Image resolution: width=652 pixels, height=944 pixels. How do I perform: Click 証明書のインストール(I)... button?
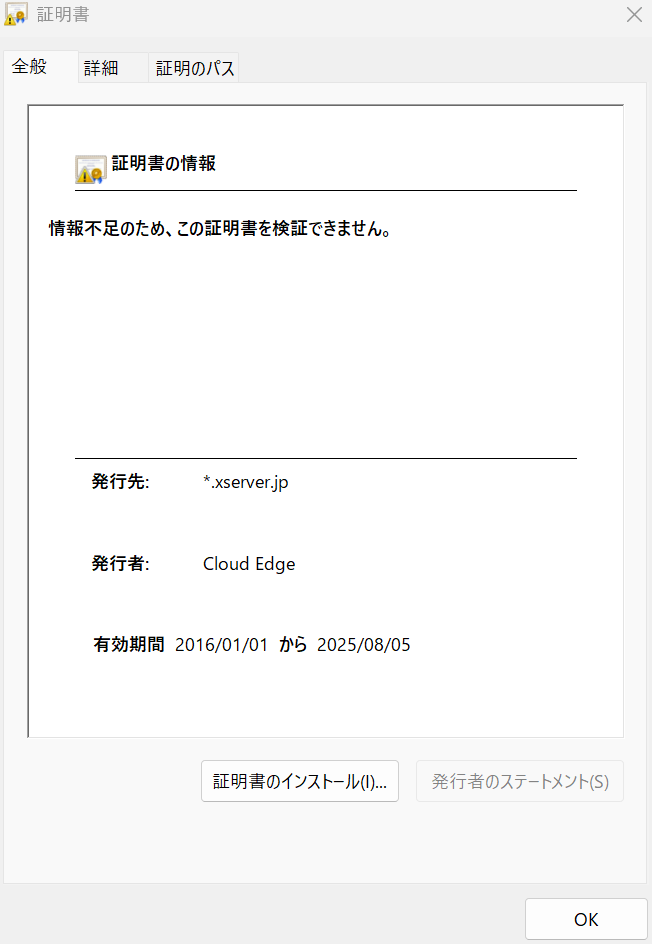coord(300,781)
